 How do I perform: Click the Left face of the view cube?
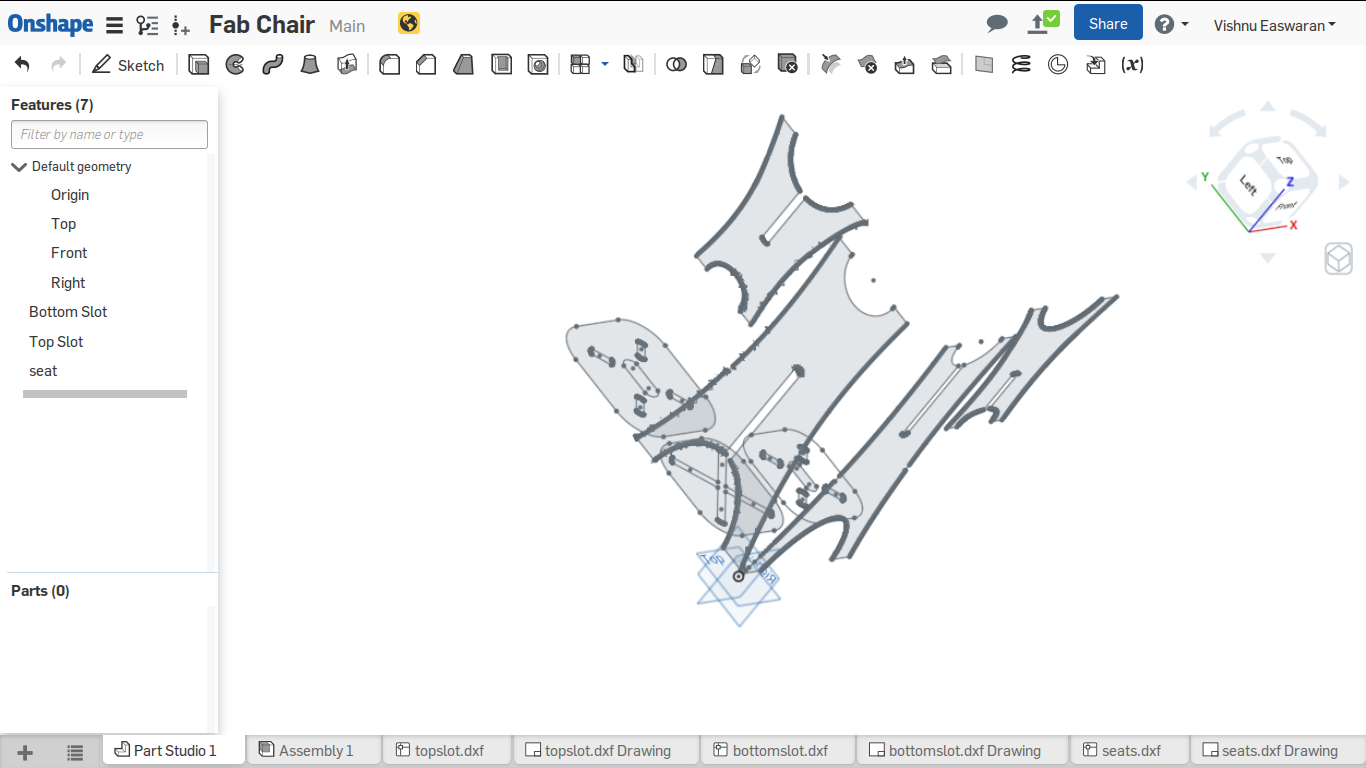tap(1248, 184)
